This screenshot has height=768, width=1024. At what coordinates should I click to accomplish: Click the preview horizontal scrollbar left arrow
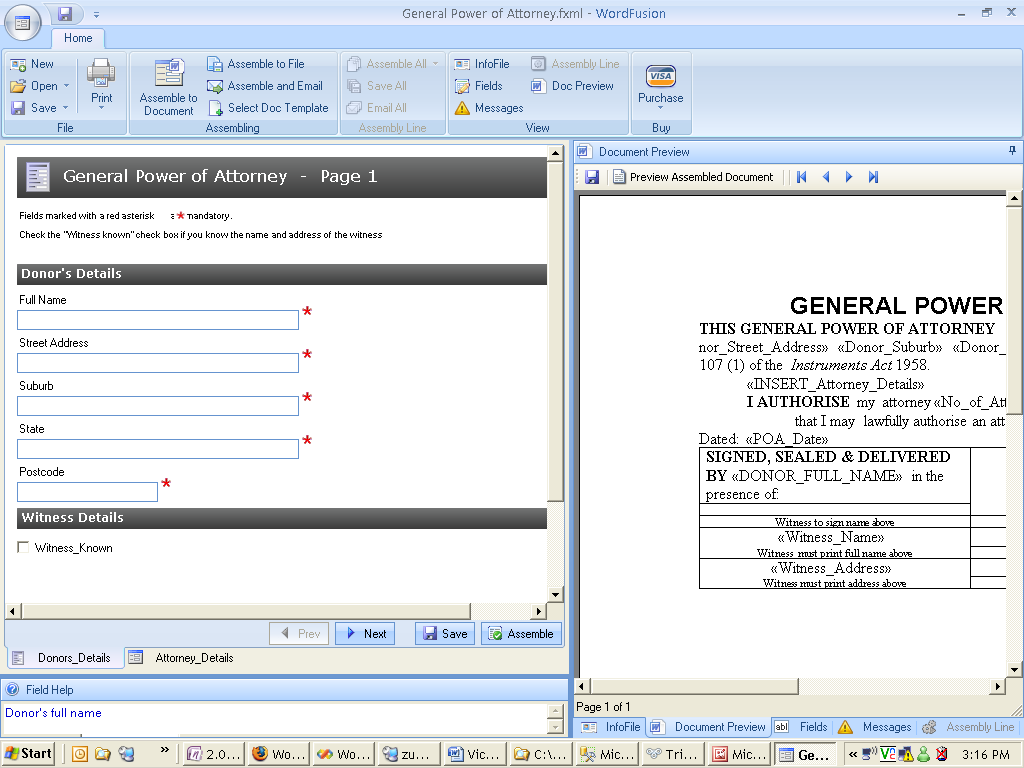(x=582, y=686)
